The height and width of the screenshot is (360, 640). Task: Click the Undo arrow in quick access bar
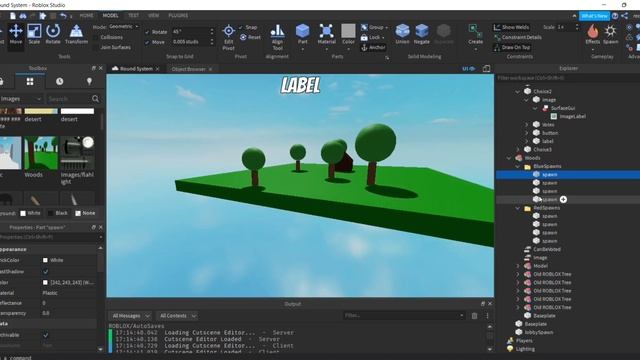(63, 16)
